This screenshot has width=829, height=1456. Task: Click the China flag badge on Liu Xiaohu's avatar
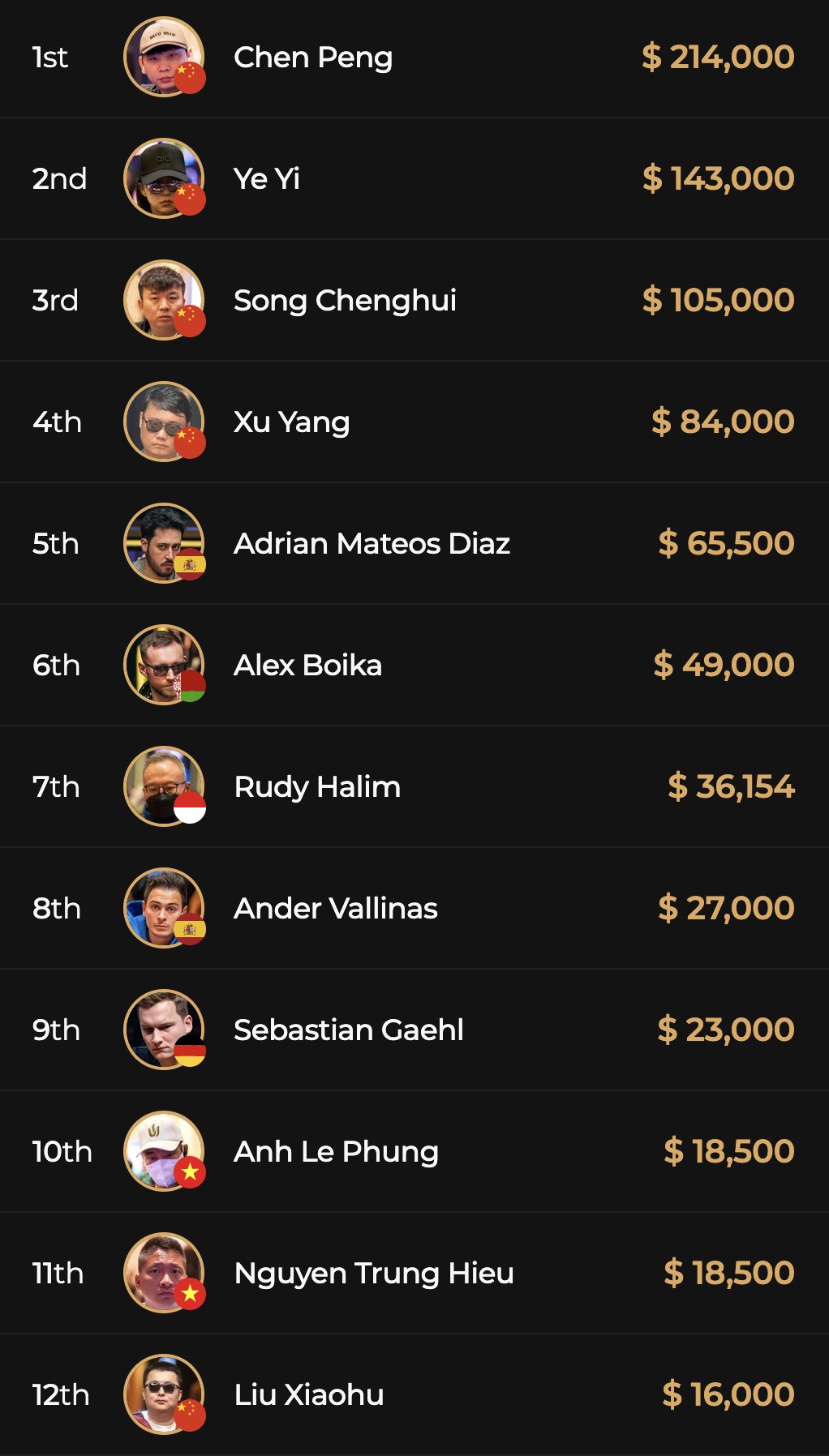(190, 1415)
